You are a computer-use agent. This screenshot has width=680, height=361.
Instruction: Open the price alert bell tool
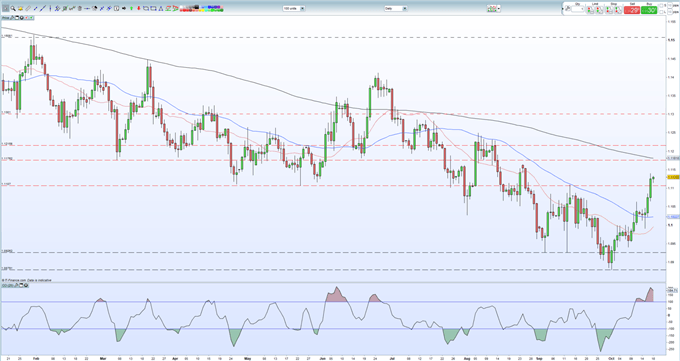point(20,9)
